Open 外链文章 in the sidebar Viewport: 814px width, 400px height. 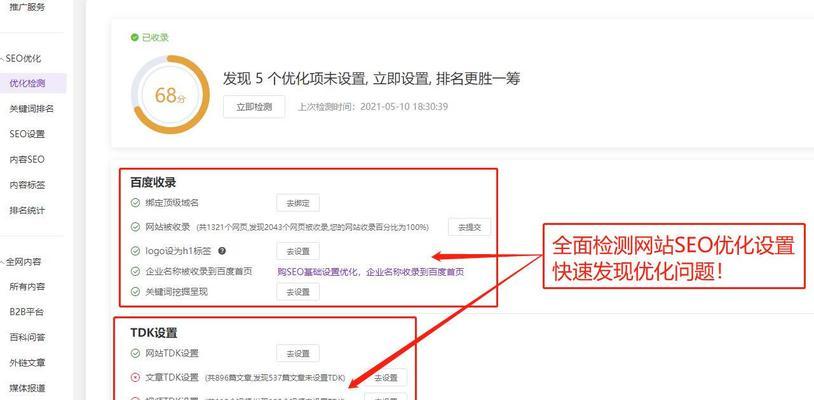click(27, 363)
